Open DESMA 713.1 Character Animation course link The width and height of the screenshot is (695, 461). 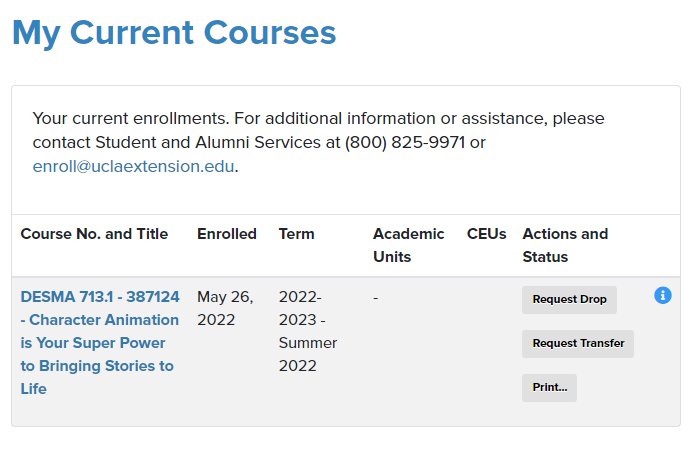tap(100, 343)
